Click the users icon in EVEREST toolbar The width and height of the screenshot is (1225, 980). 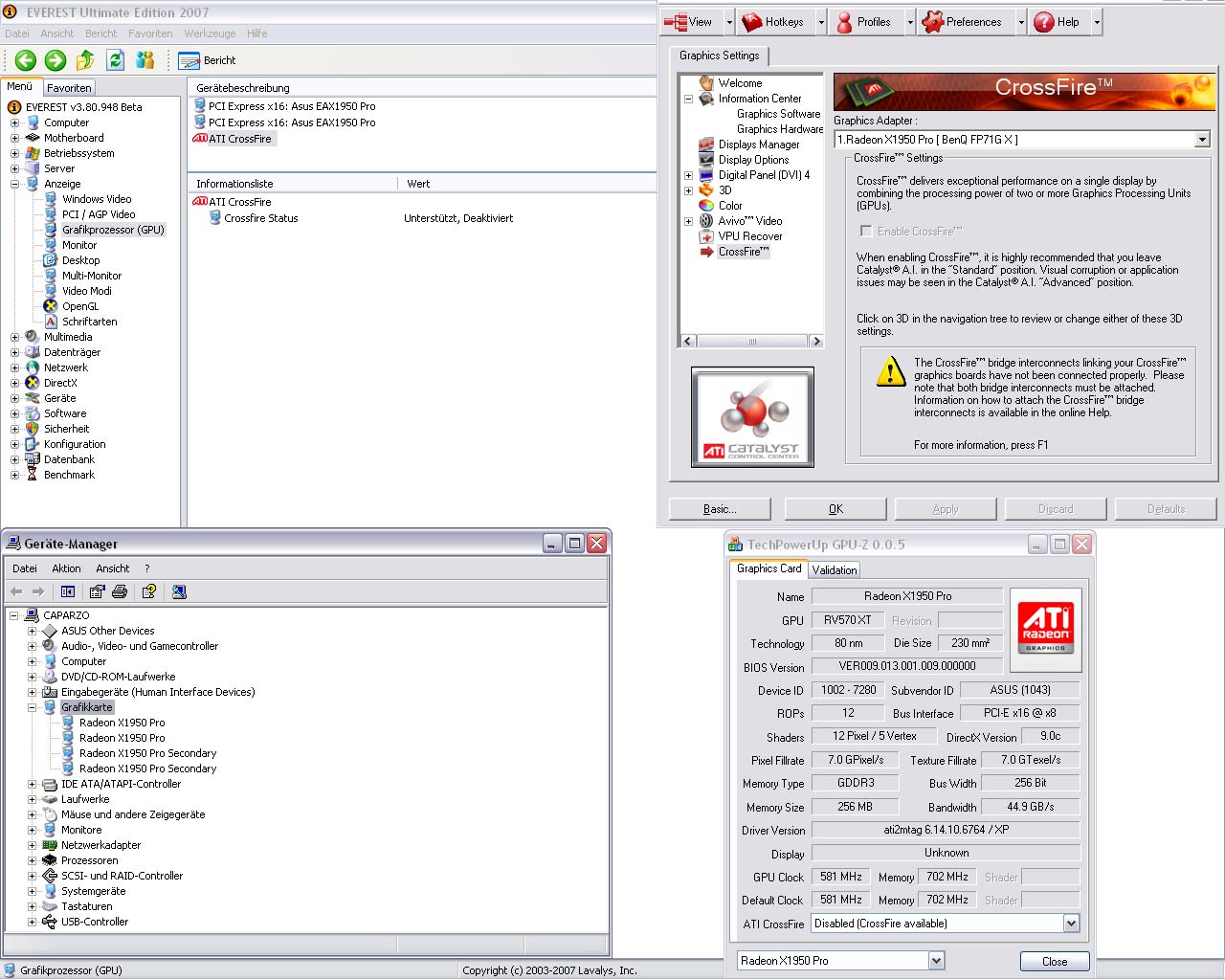[x=145, y=60]
